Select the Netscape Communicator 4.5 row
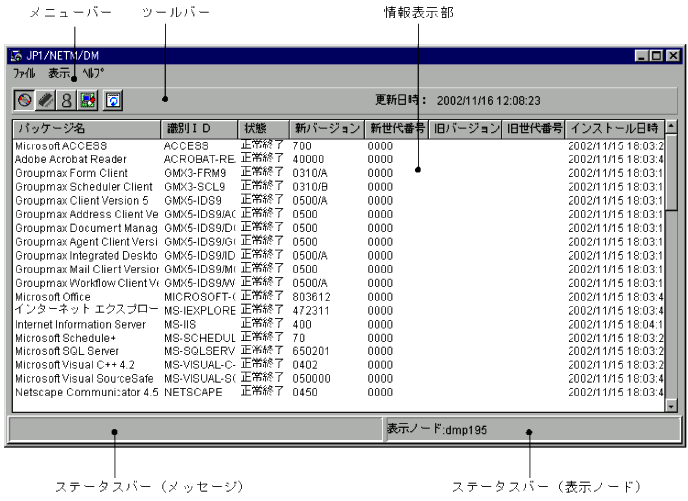Image resolution: width=688 pixels, height=501 pixels. 338,392
